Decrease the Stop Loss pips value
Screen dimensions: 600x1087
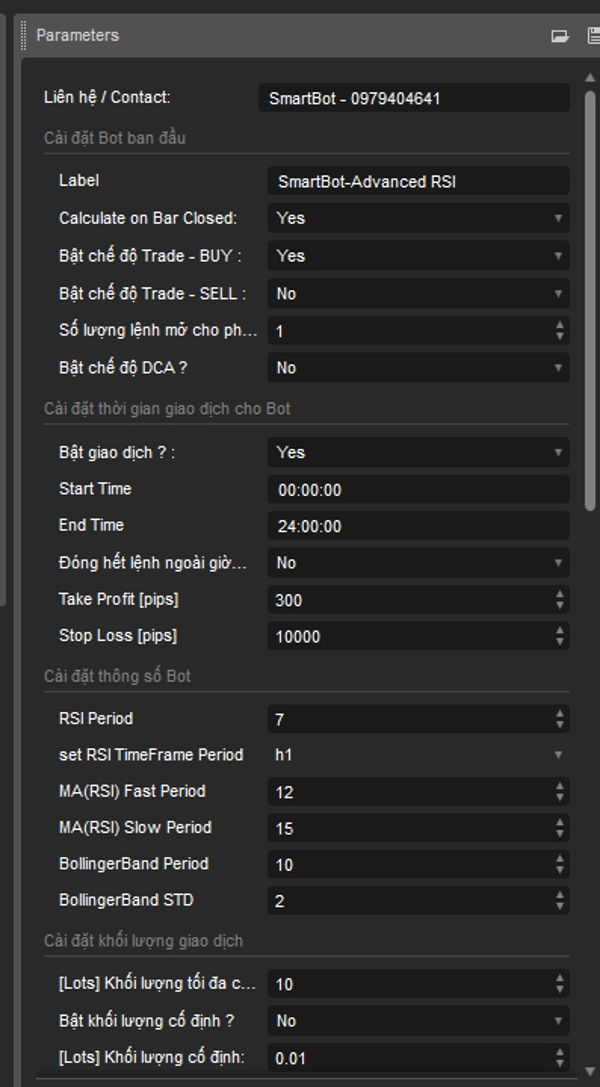(559, 642)
